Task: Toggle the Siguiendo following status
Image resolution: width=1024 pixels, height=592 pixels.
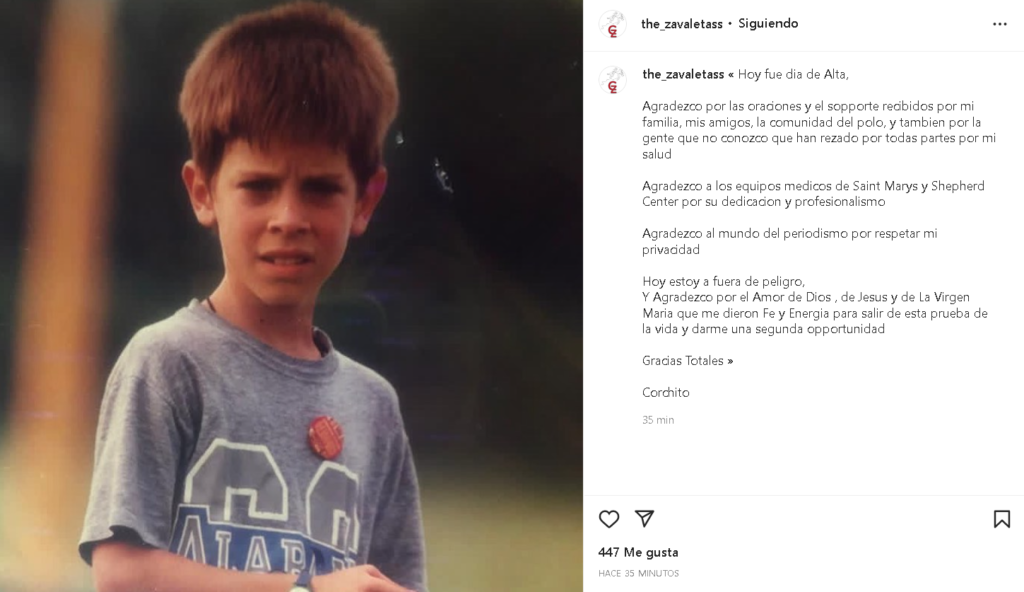Action: pos(768,24)
